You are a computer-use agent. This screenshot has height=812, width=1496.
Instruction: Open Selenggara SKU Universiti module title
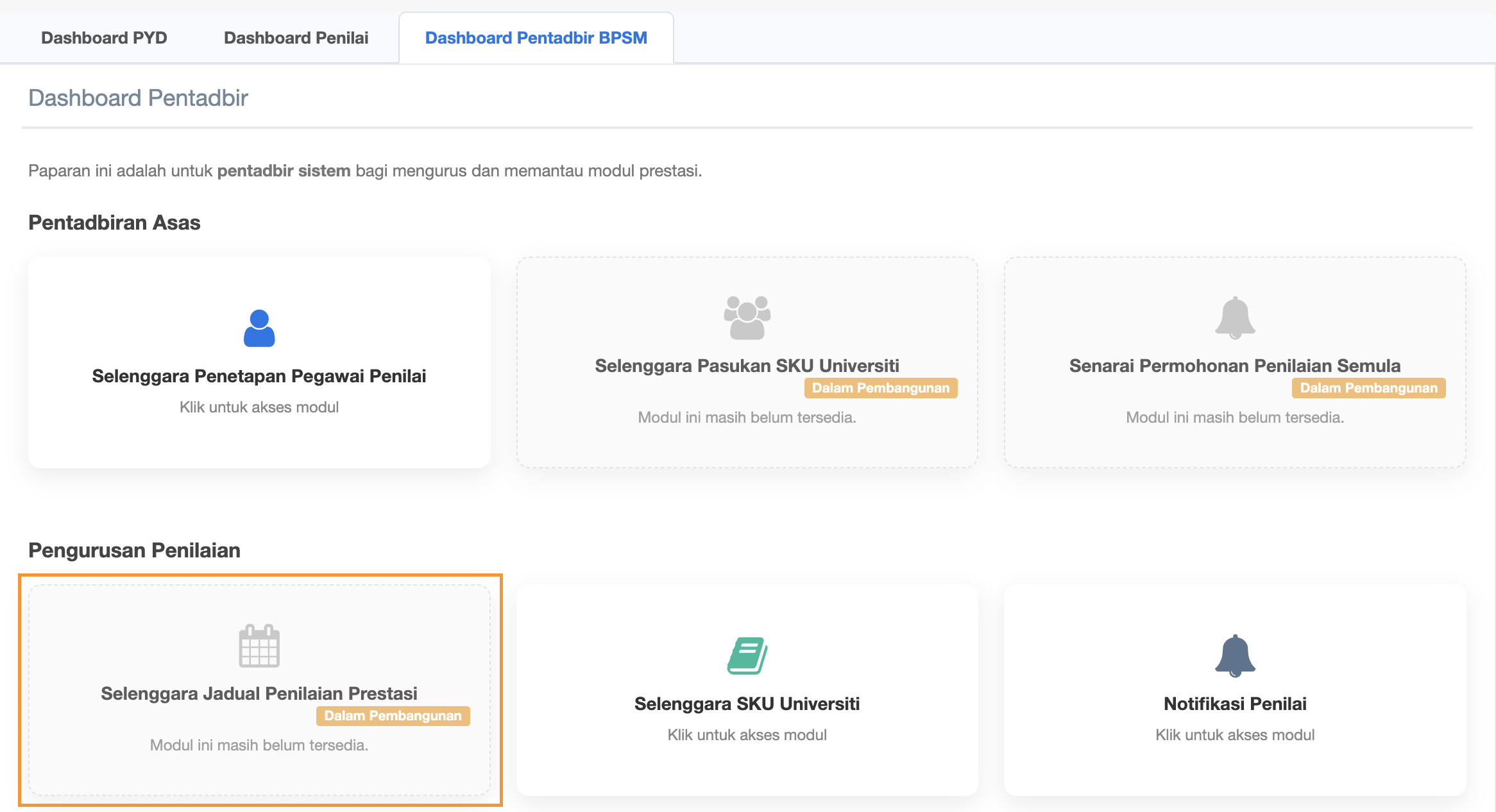pos(747,704)
